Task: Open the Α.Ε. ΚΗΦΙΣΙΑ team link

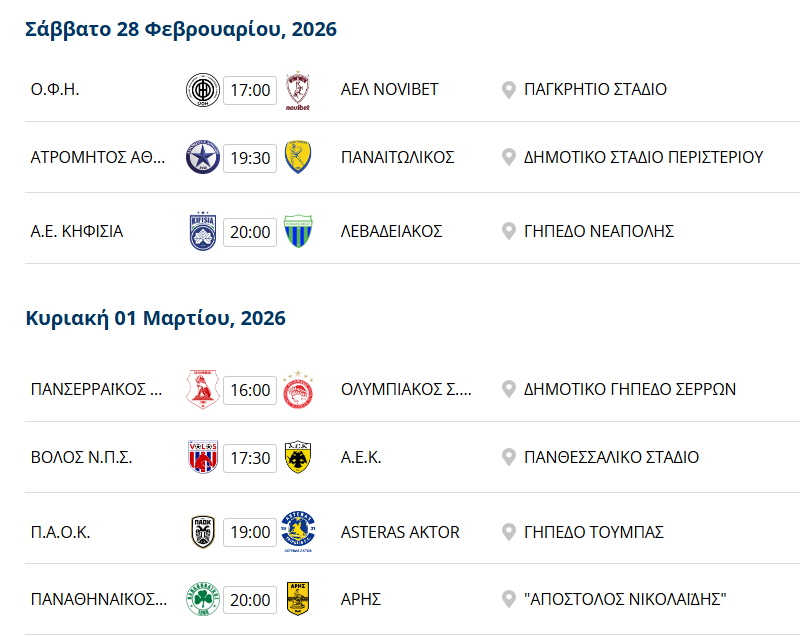Action: coord(77,231)
